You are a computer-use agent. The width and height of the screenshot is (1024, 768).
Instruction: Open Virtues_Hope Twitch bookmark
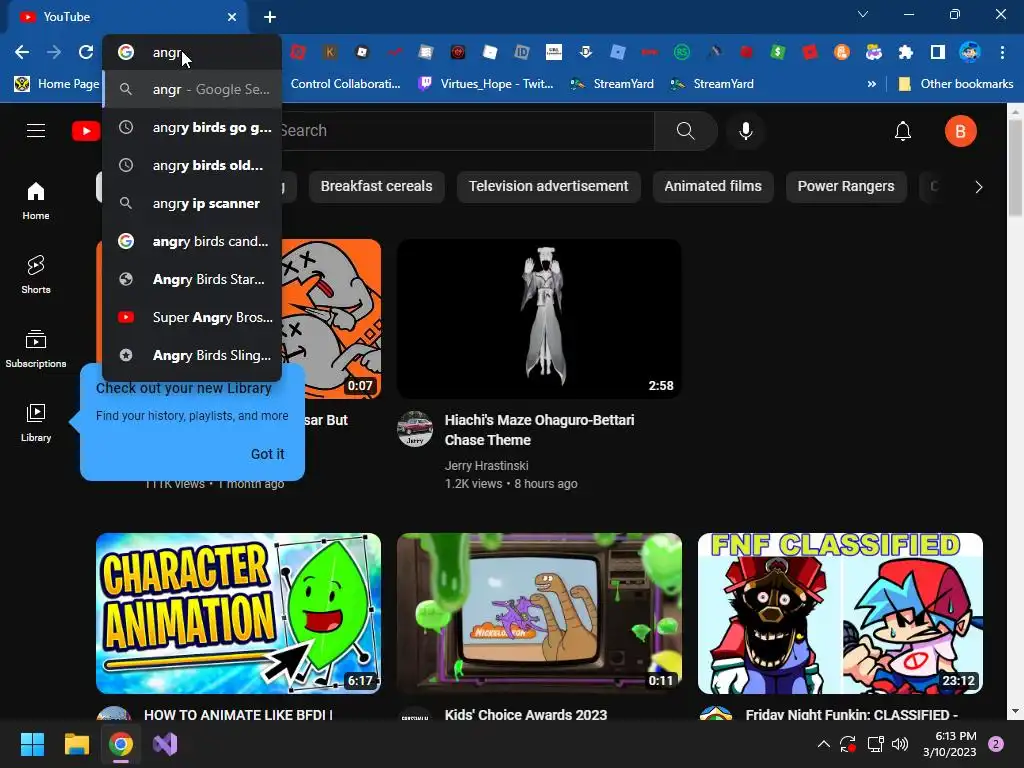tap(486, 84)
